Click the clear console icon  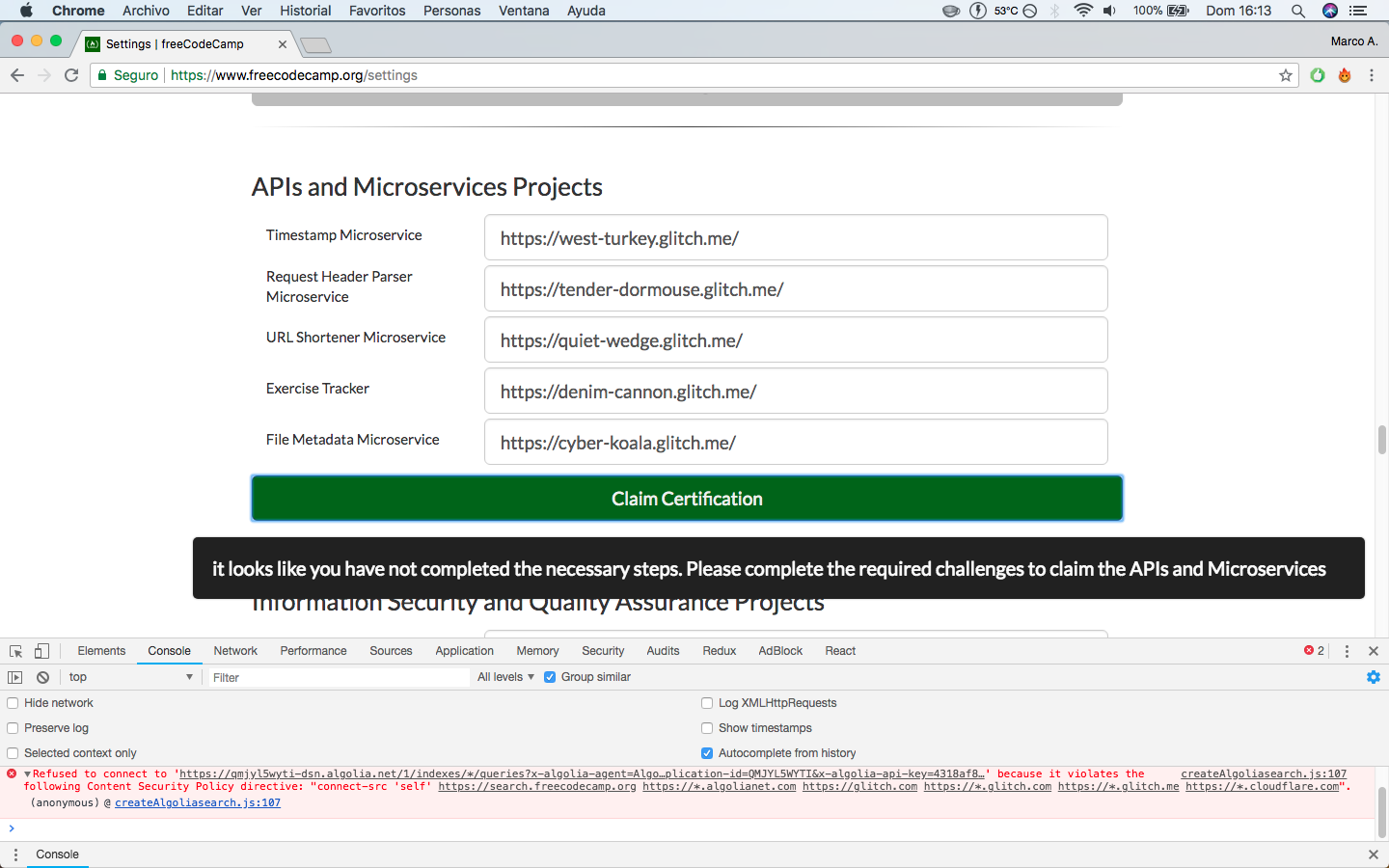click(42, 677)
